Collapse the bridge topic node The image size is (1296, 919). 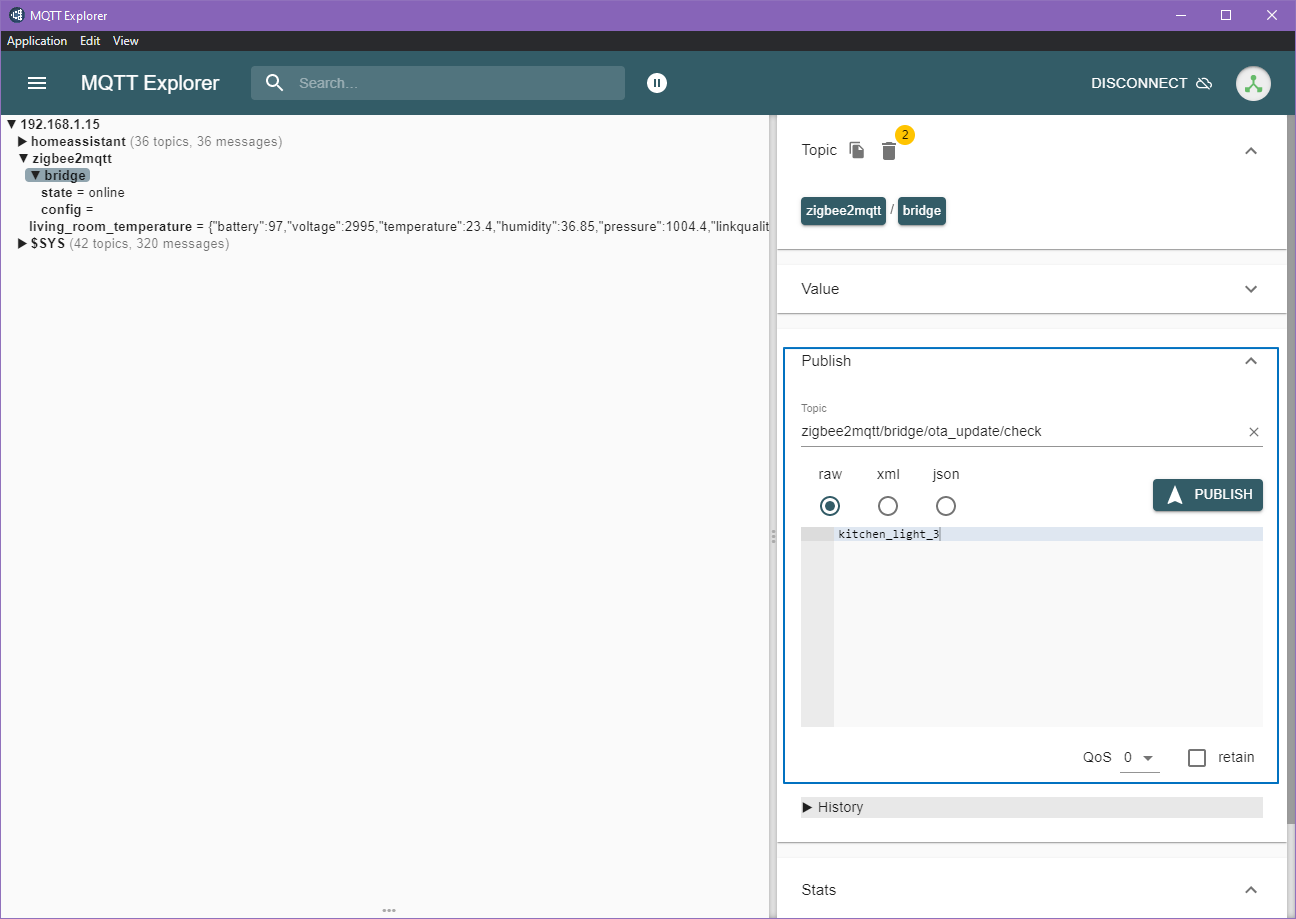click(x=35, y=176)
